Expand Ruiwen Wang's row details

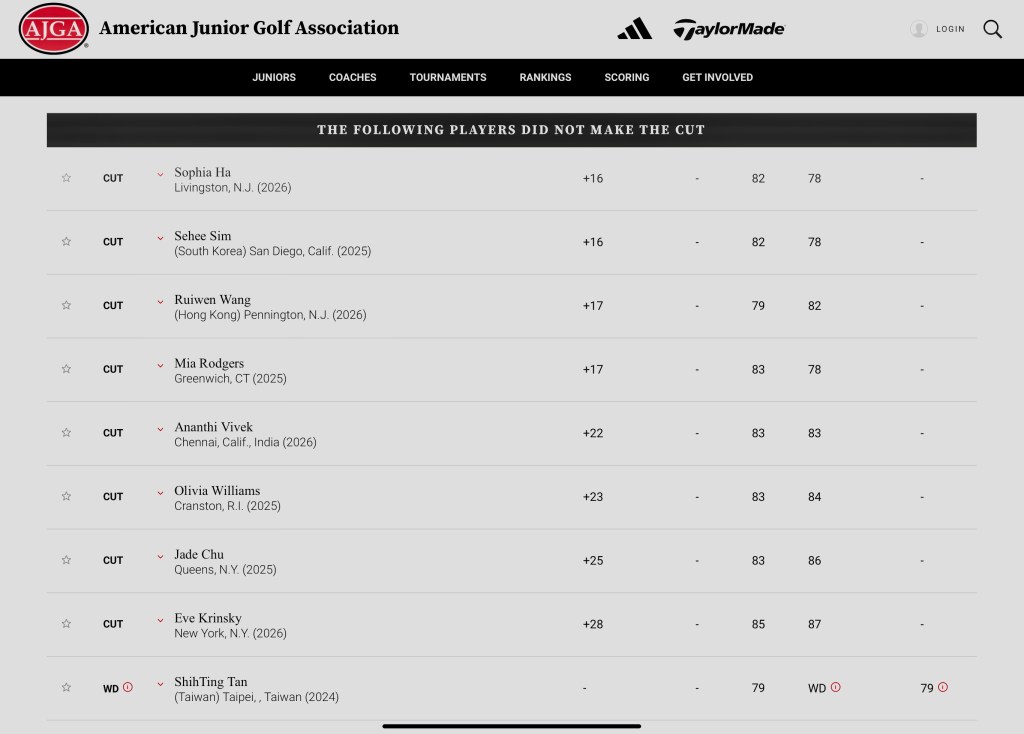[x=160, y=302]
